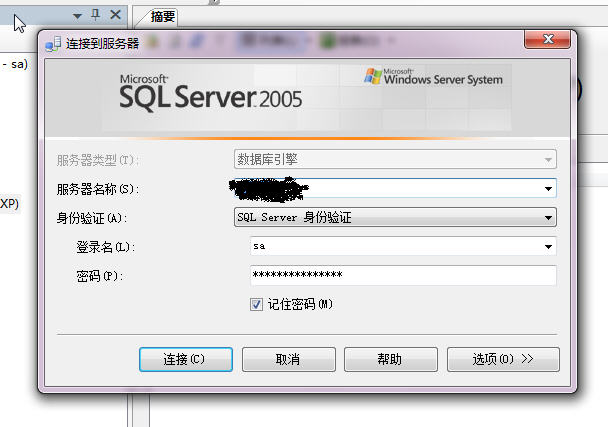The height and width of the screenshot is (427, 608).
Task: Click the server icon in dialog title bar
Action: pos(53,44)
